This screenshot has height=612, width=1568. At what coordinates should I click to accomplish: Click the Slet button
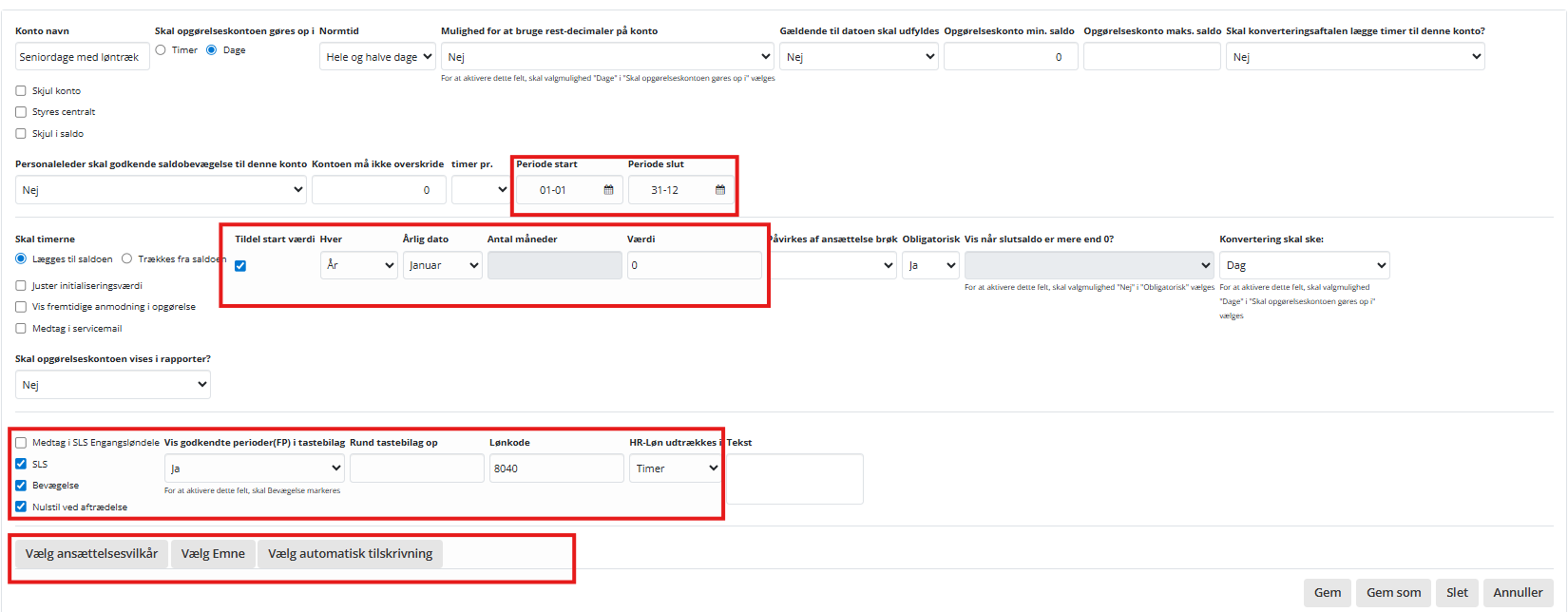[1456, 593]
